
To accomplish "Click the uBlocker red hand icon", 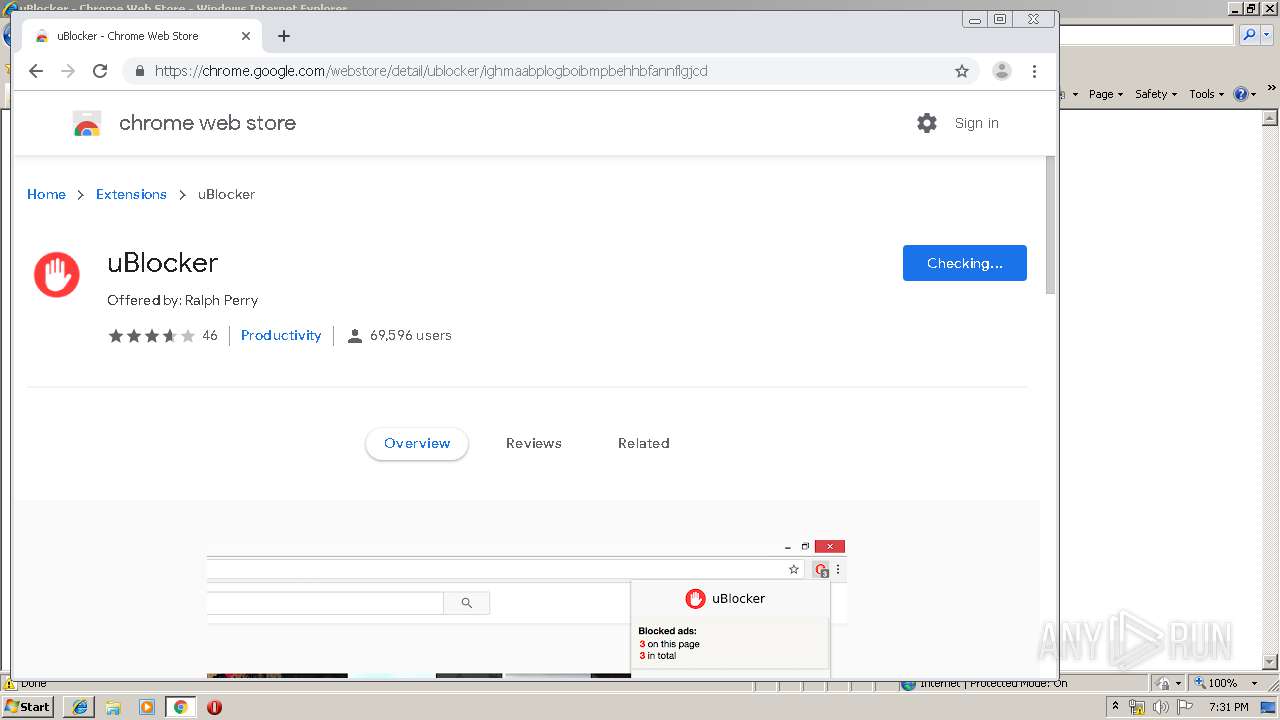I will pyautogui.click(x=57, y=275).
